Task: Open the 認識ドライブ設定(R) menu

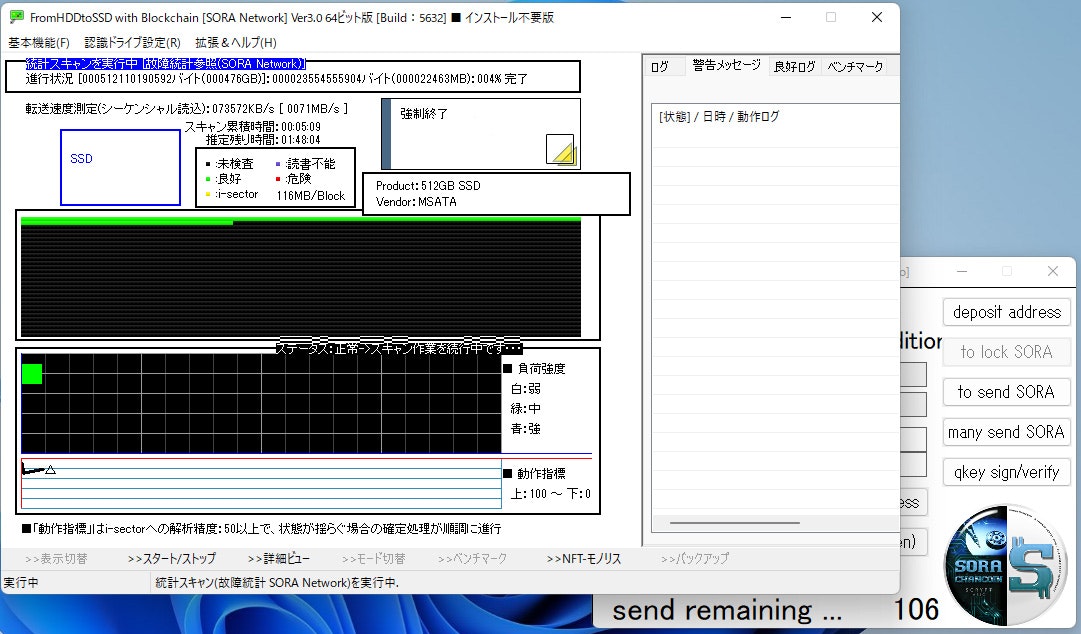Action: [132, 43]
